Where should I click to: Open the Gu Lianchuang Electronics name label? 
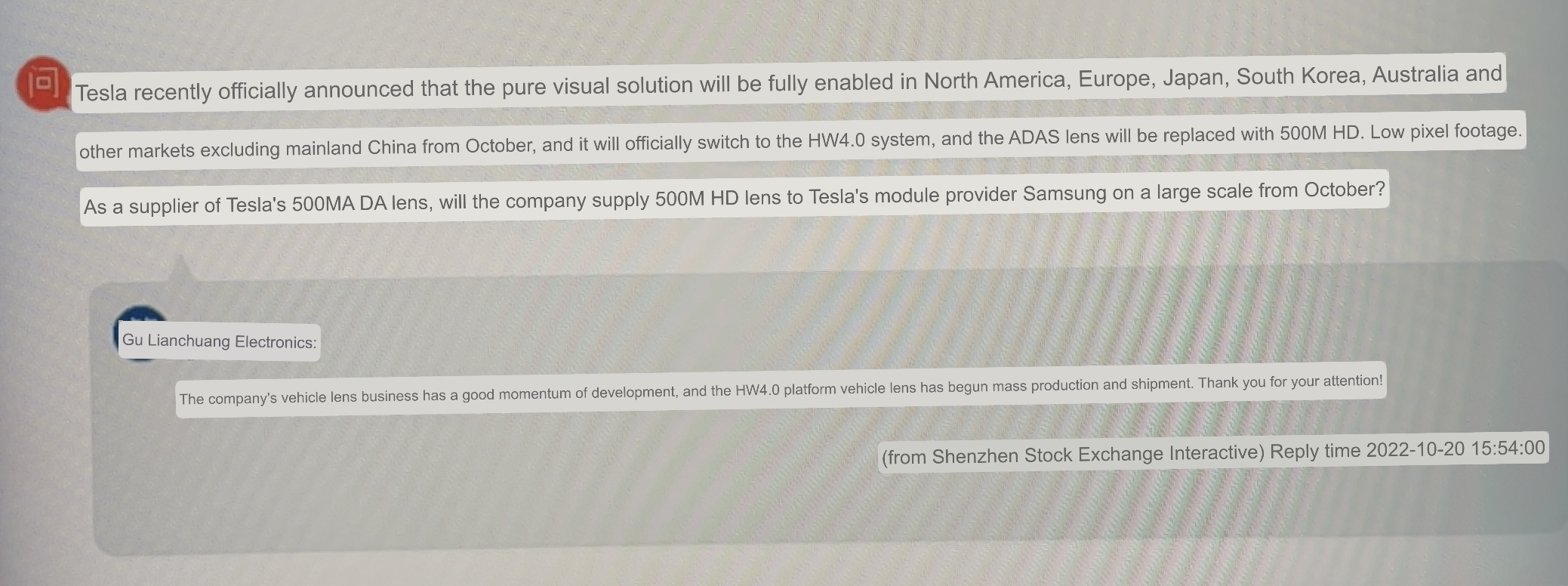coord(220,341)
